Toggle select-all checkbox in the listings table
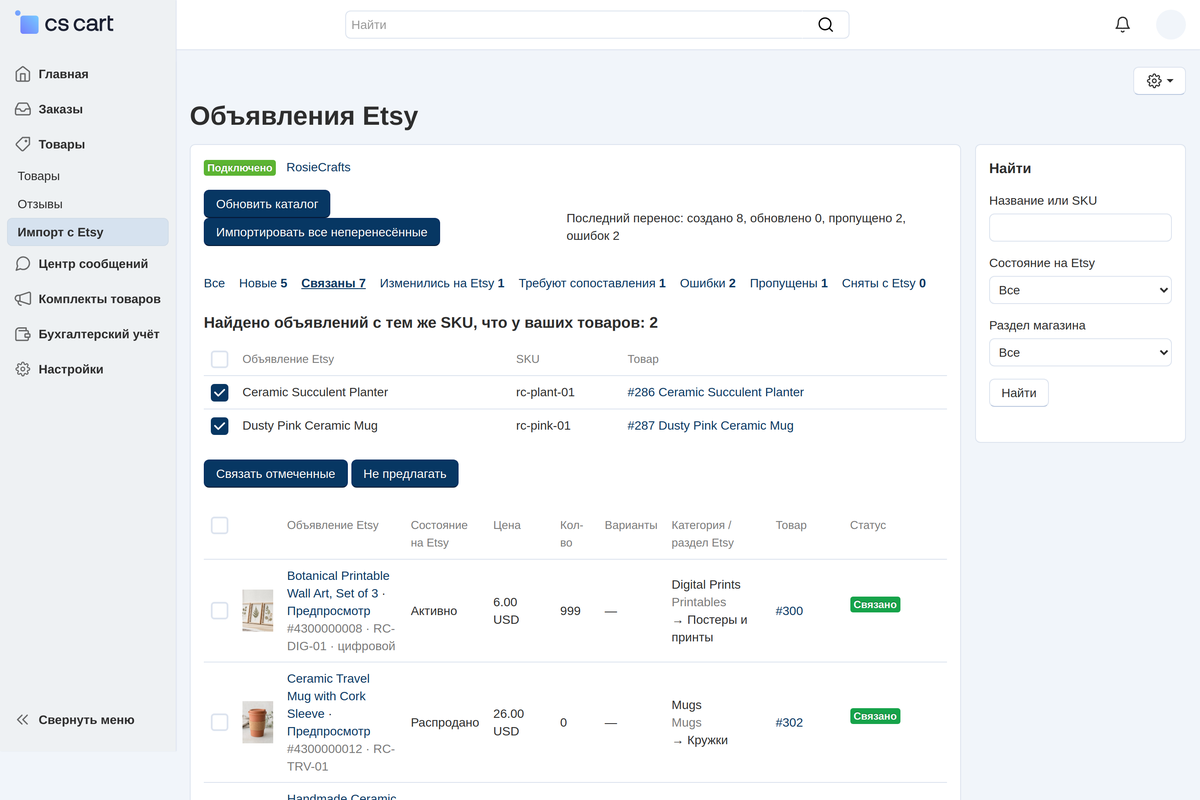This screenshot has height=800, width=1200. click(x=220, y=525)
